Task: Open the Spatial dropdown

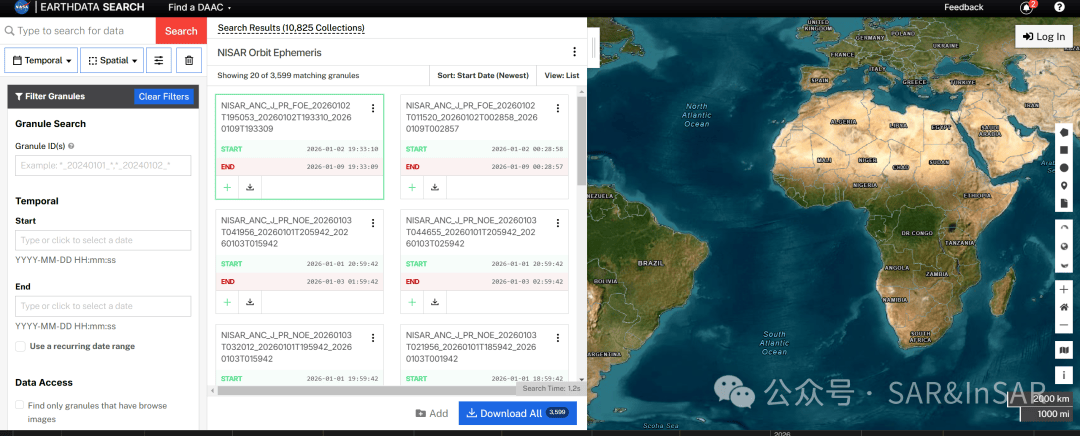Action: coord(112,61)
